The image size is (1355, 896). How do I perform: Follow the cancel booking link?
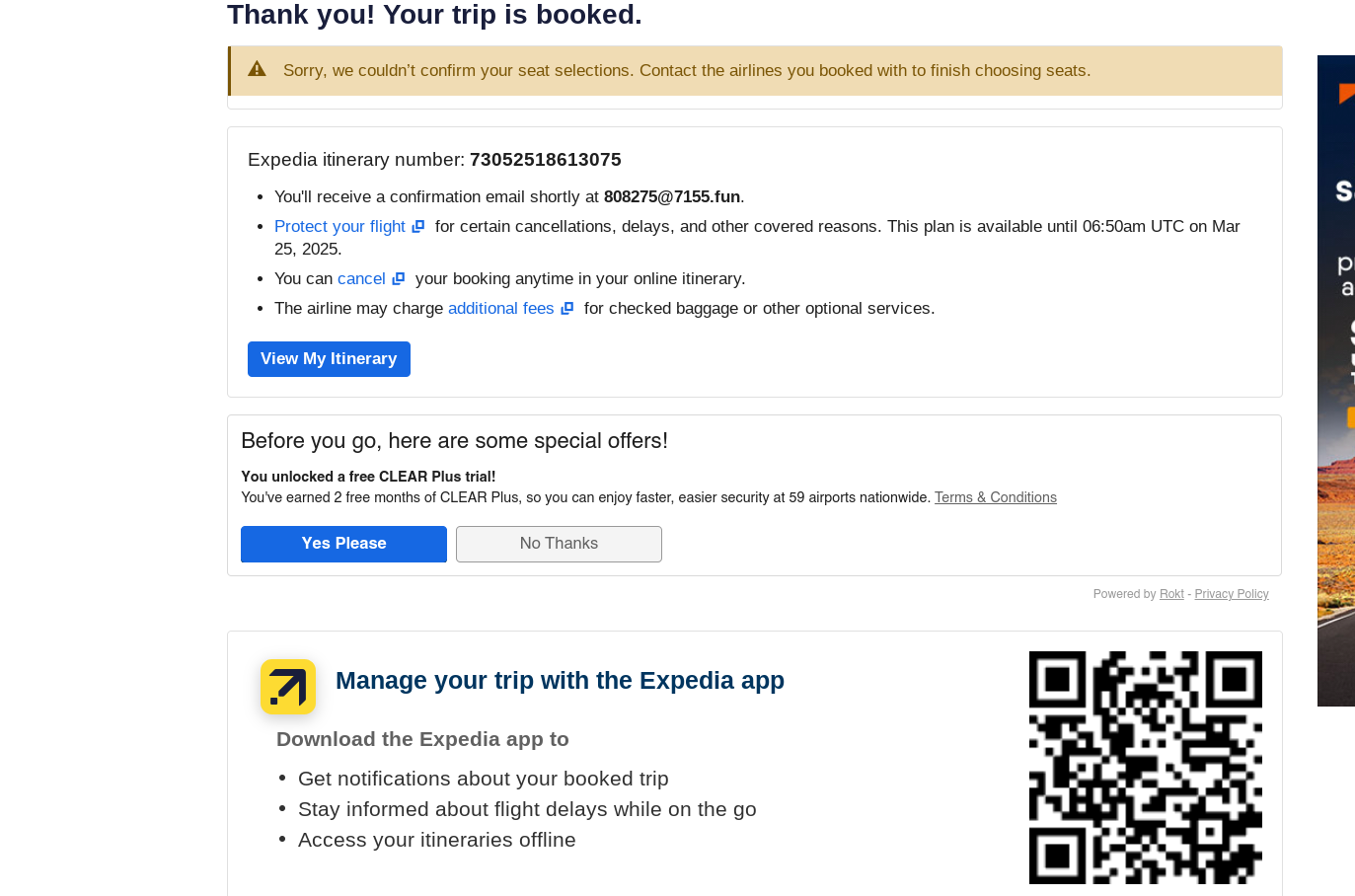click(361, 279)
